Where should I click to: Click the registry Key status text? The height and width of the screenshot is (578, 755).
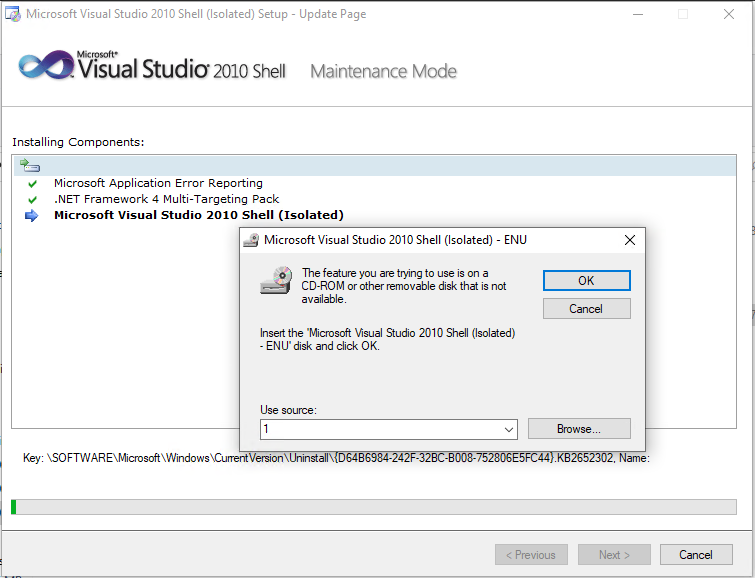click(x=336, y=458)
